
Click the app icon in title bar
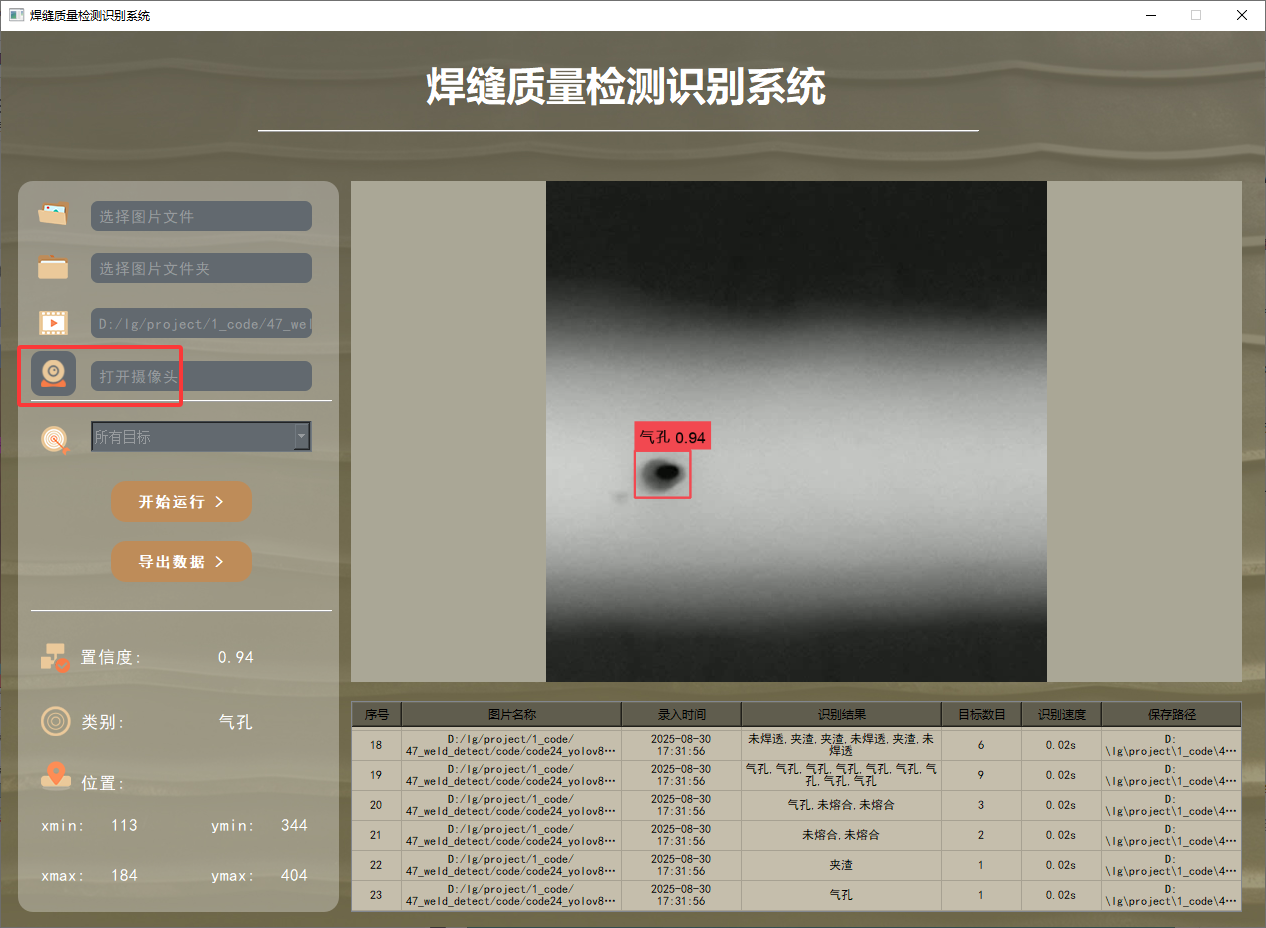tap(16, 15)
